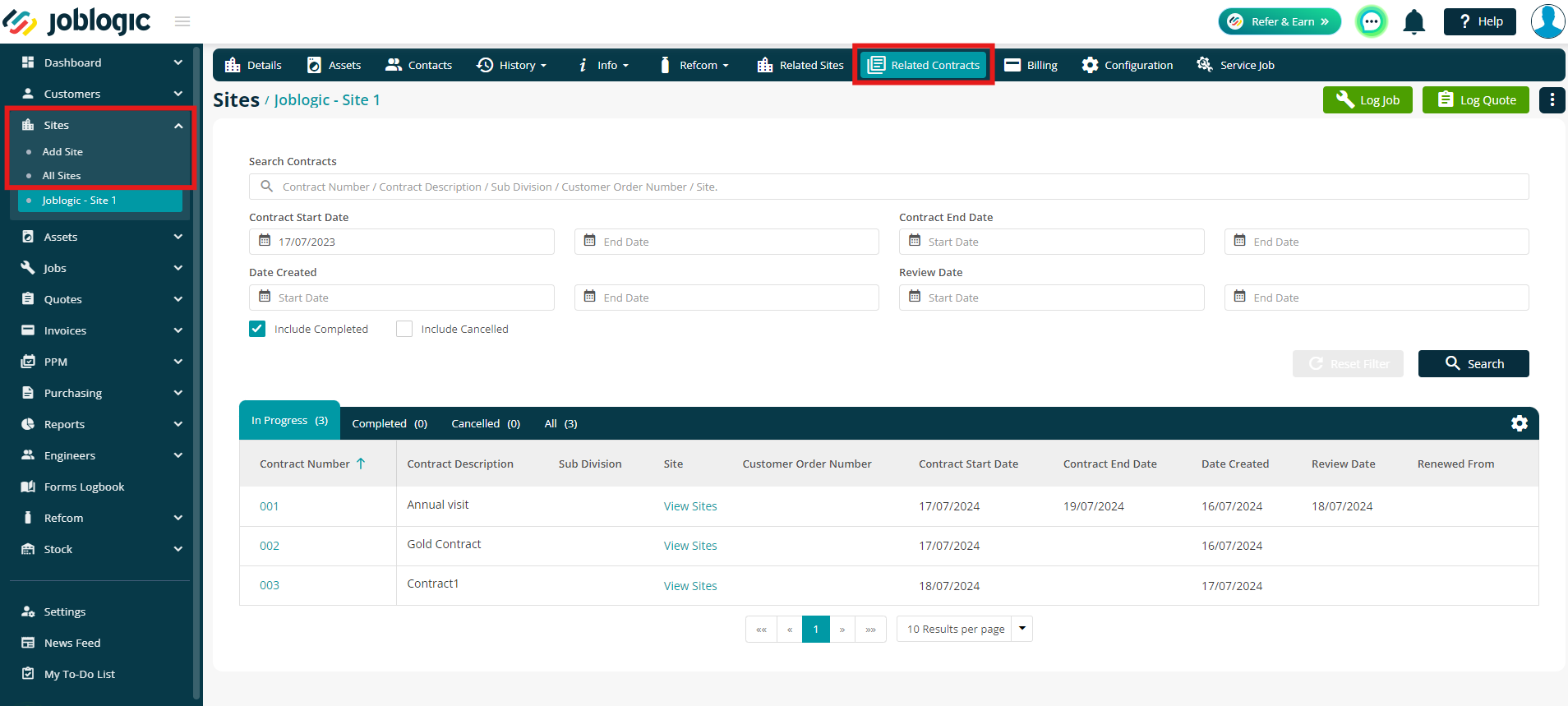Open user profile avatar
Viewport: 1568px width, 706px height.
pos(1547,21)
